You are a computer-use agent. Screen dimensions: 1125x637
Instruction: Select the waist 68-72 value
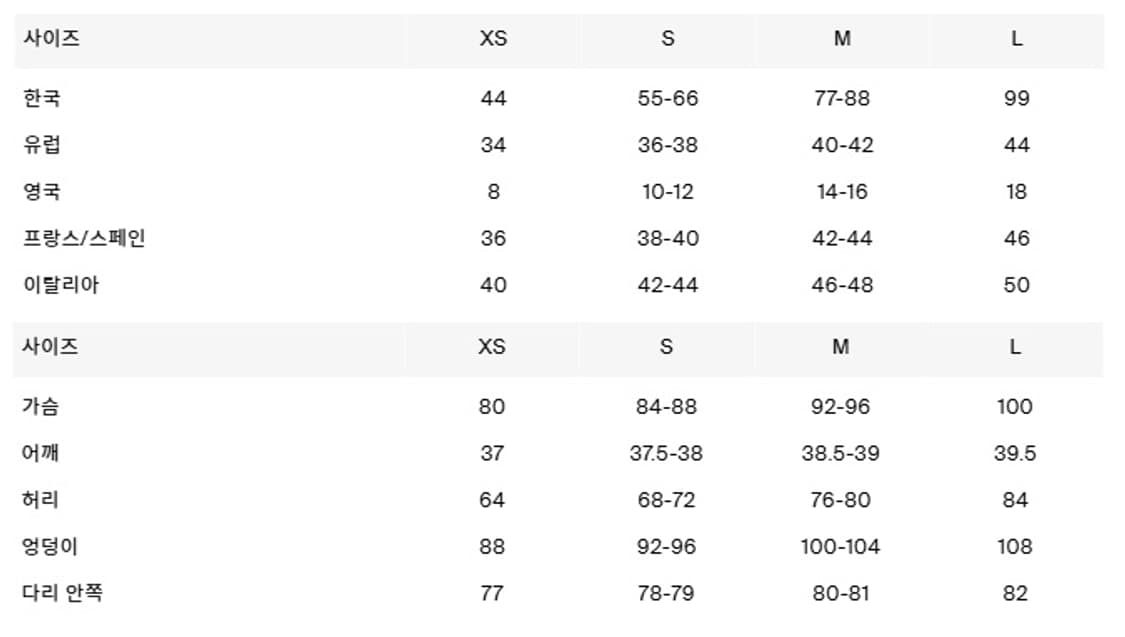tap(666, 500)
